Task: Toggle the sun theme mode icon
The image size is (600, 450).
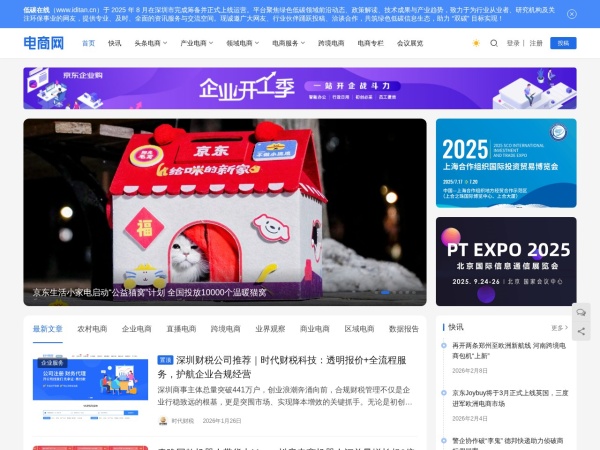Action: (x=476, y=43)
